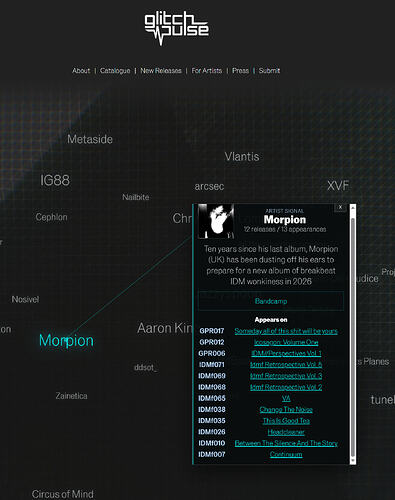
Task: Click the panel scrollbar up arrow
Action: (x=353, y=208)
